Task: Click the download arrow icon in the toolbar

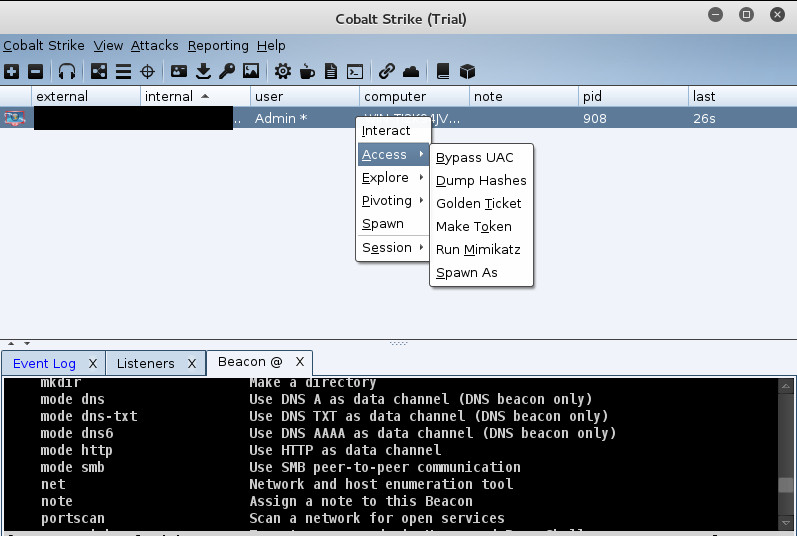Action: [203, 71]
